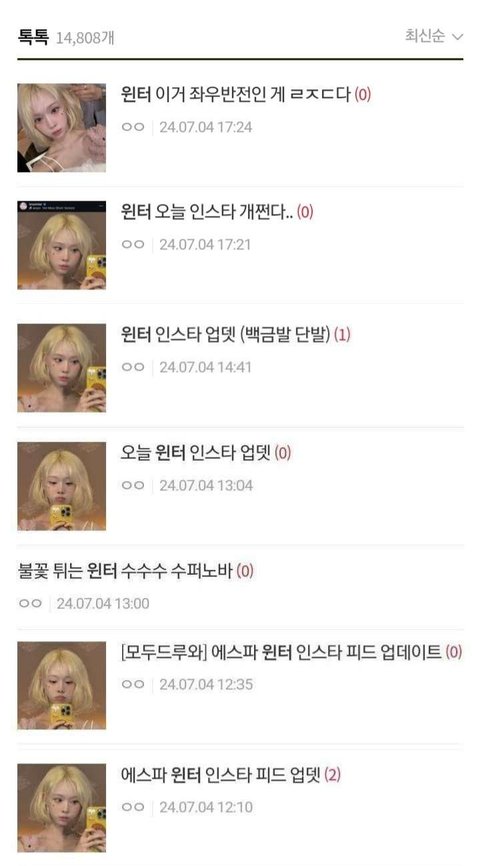The image size is (480, 866).
Task: Click thumbnail of the 12:10 post
Action: pyautogui.click(x=61, y=808)
